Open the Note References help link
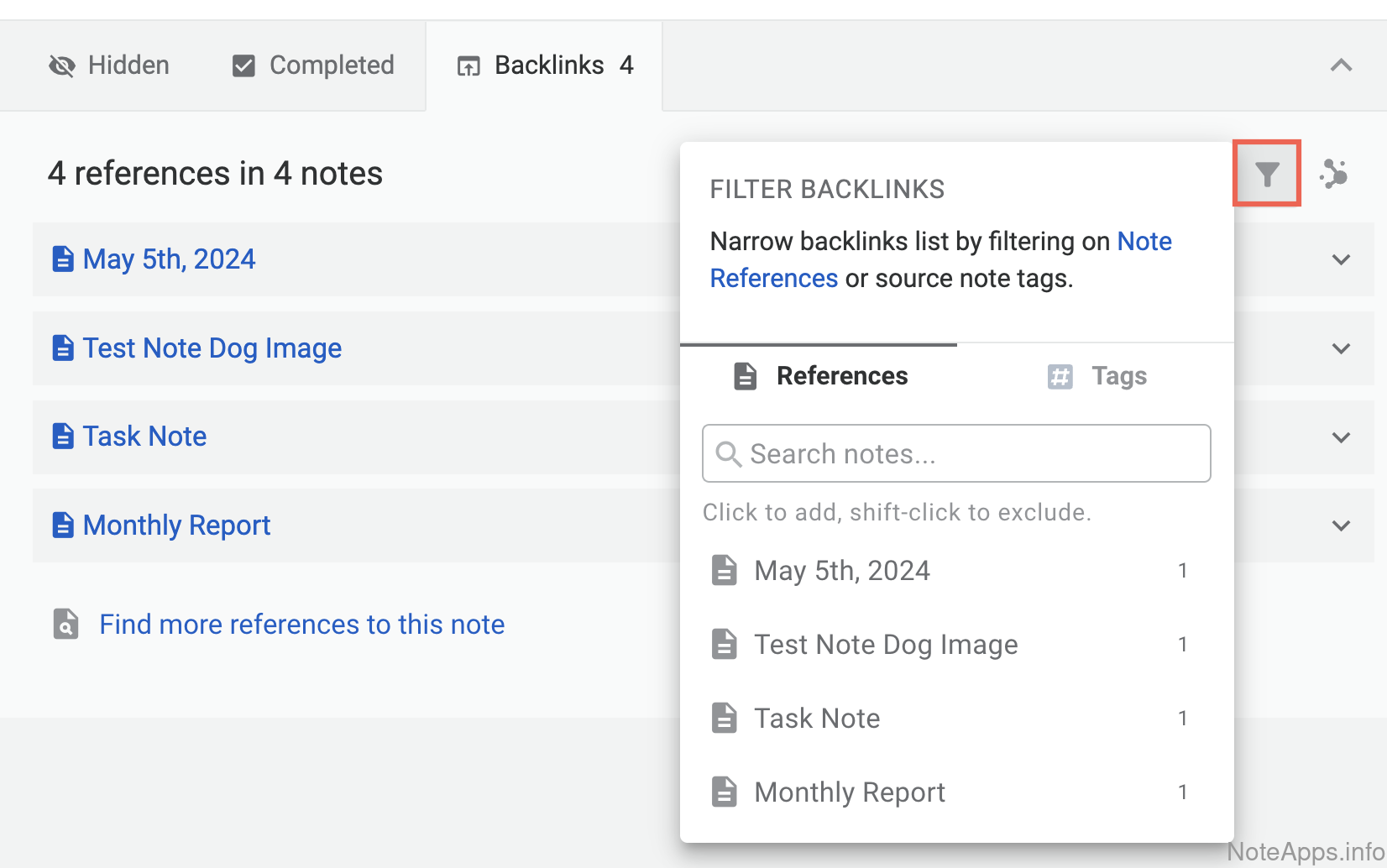 tap(1144, 242)
